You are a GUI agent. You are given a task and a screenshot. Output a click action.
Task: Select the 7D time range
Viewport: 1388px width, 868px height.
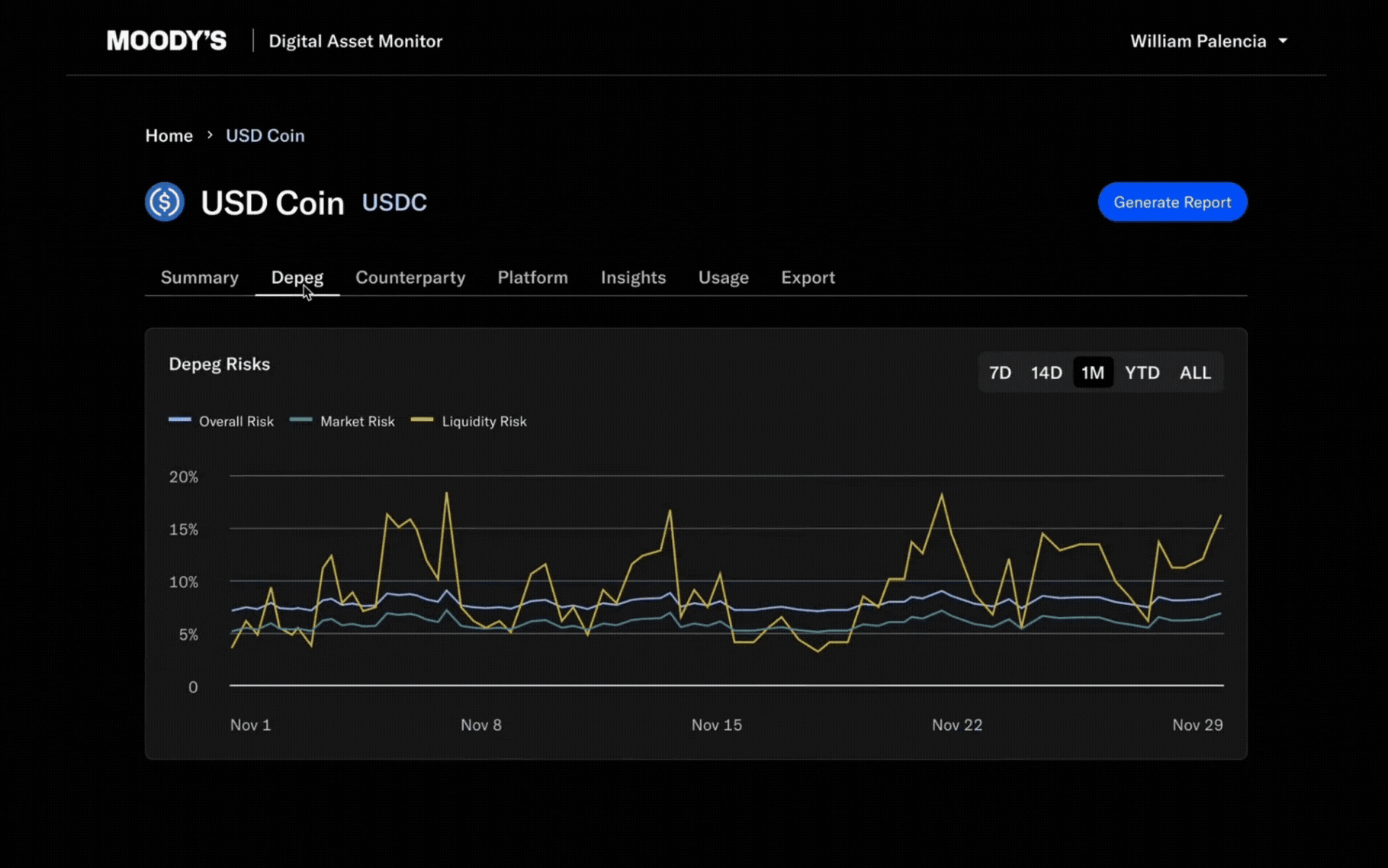1000,373
